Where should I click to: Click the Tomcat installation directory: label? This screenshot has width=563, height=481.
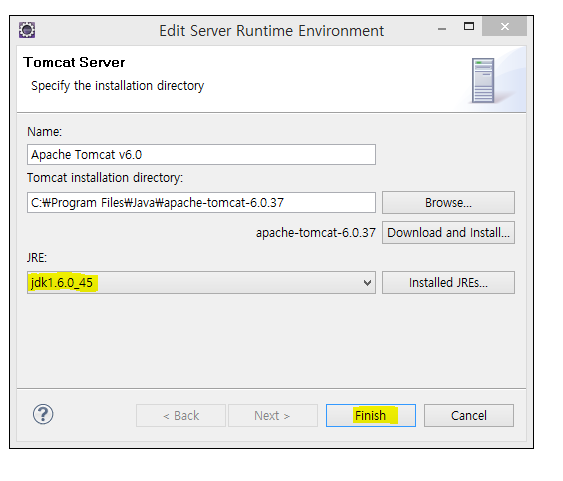[x=105, y=178]
